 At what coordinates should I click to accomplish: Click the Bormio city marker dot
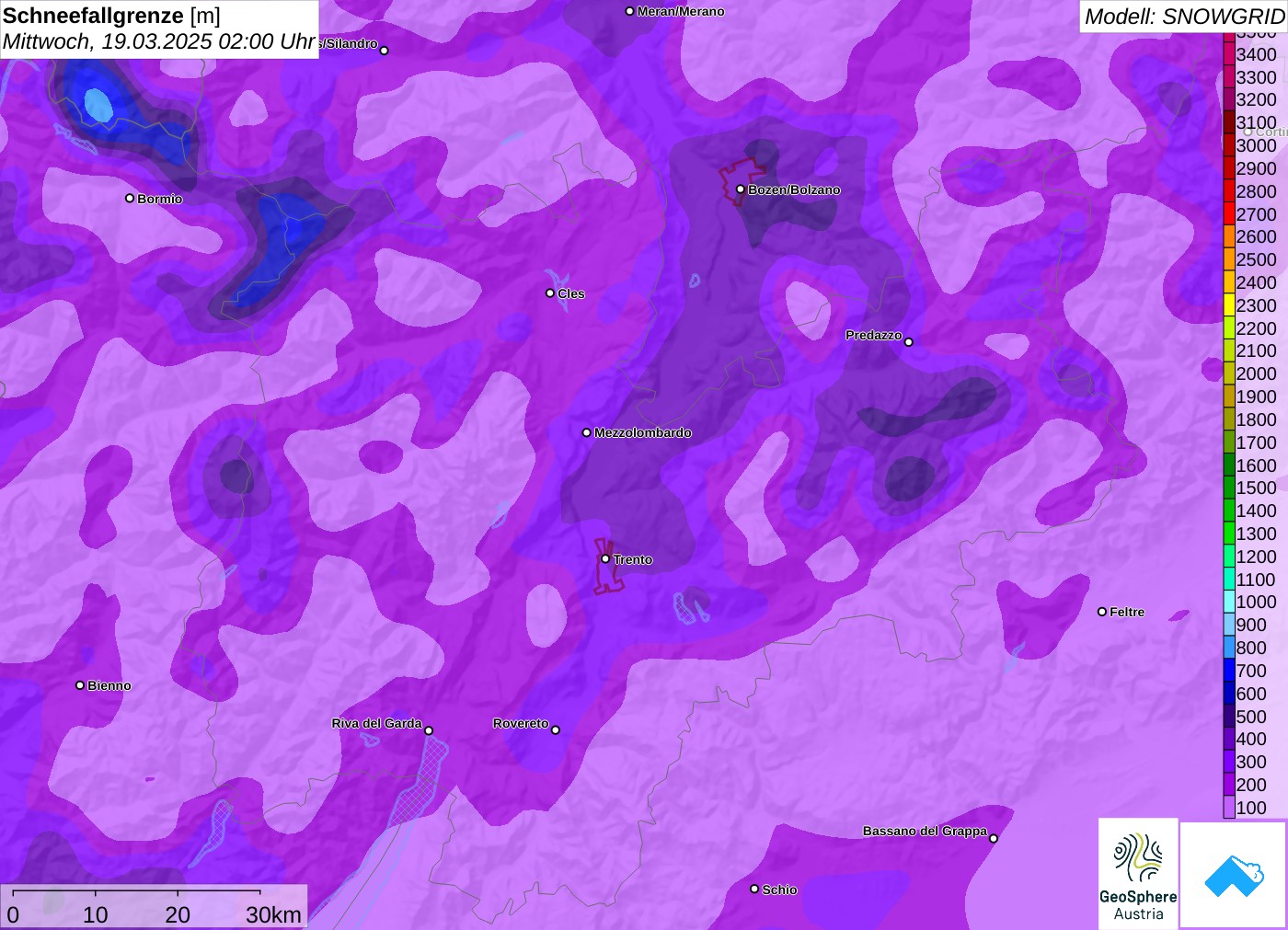click(x=130, y=198)
